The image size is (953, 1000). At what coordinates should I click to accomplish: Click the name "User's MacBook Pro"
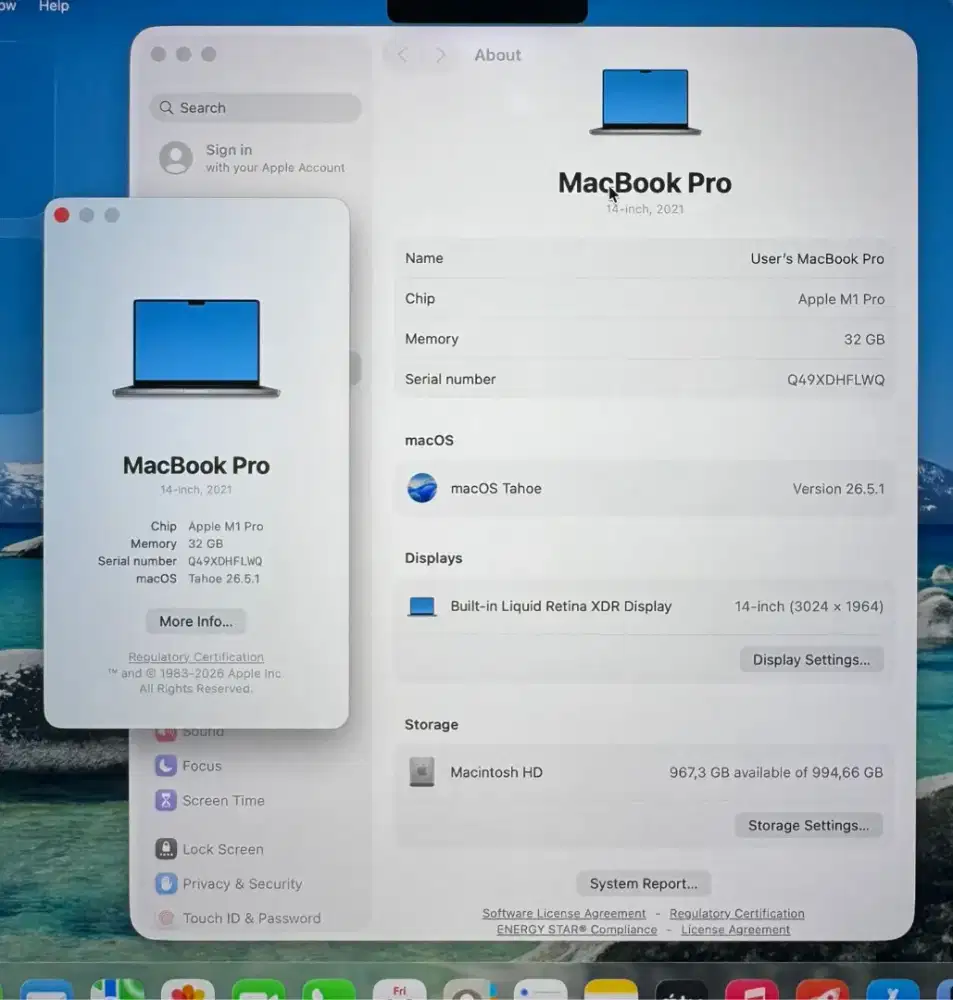point(817,259)
